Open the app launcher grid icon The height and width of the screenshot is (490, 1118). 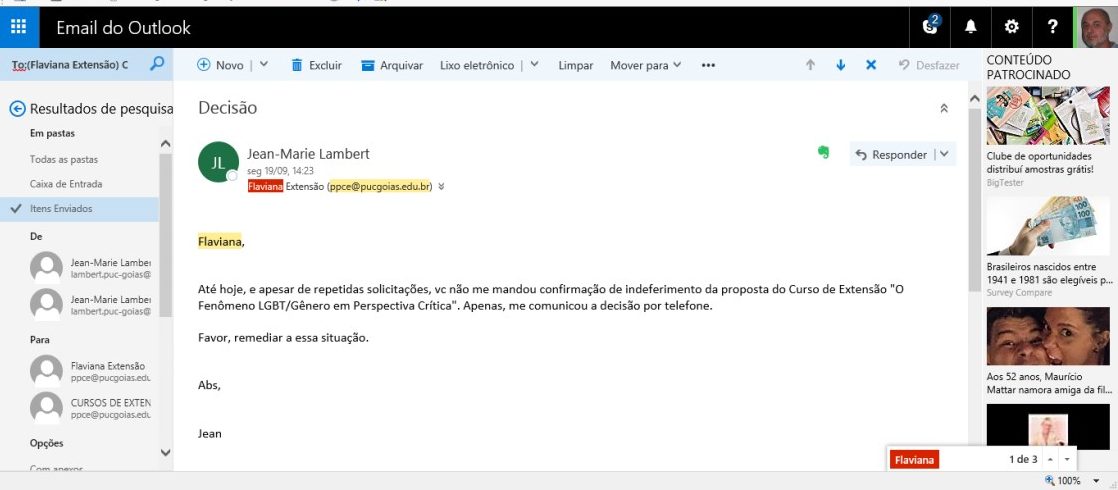[x=19, y=27]
